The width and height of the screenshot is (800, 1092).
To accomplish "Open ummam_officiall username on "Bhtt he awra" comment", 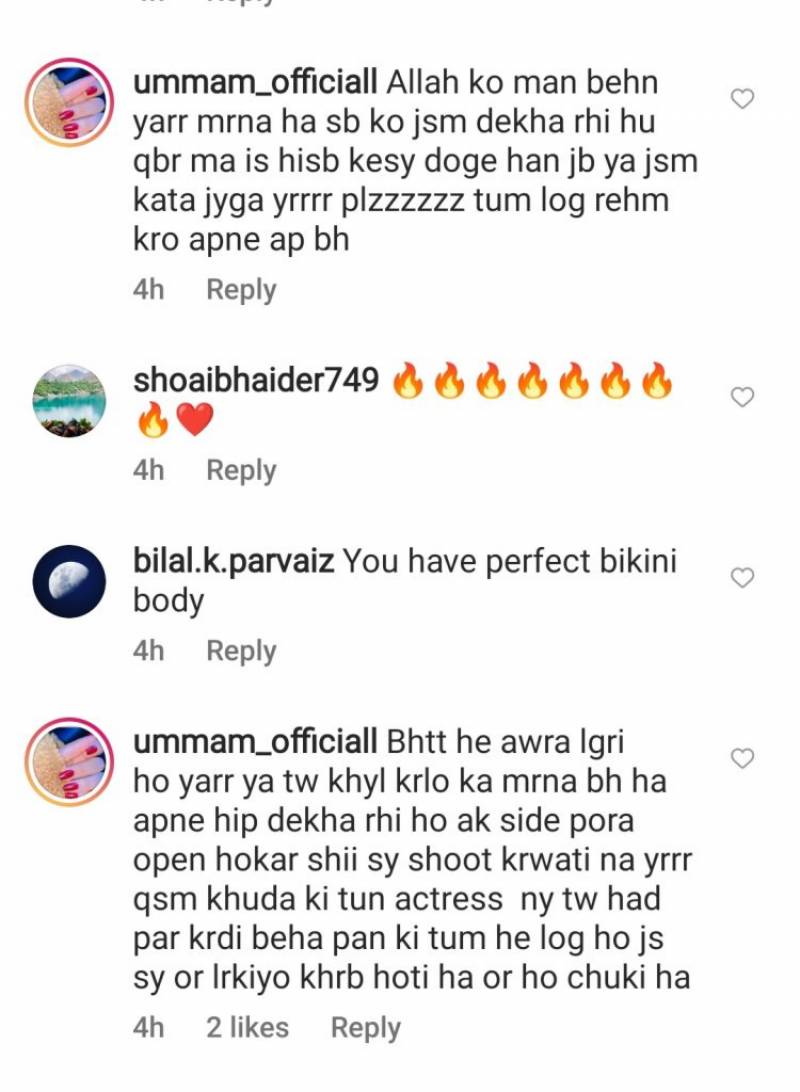I will tap(255, 742).
